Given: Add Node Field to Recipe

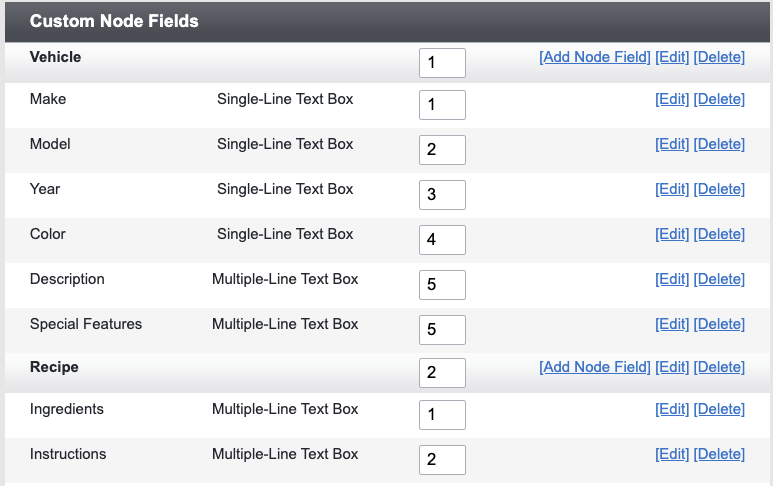Looking at the screenshot, I should (595, 367).
